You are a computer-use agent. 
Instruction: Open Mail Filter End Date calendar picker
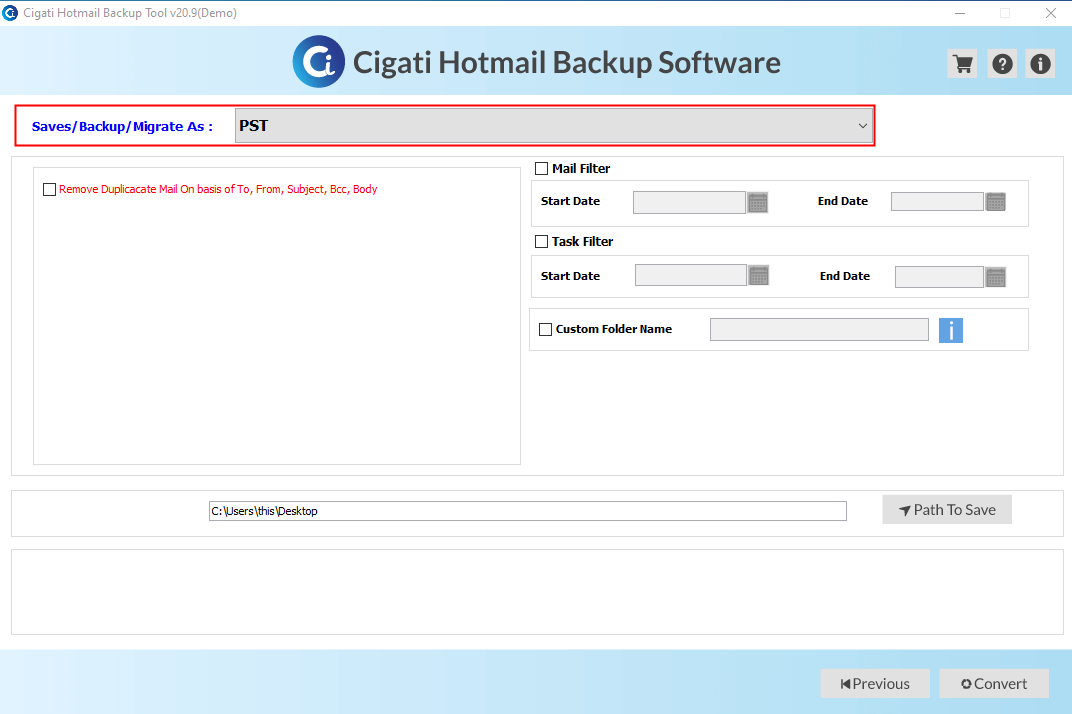[995, 202]
